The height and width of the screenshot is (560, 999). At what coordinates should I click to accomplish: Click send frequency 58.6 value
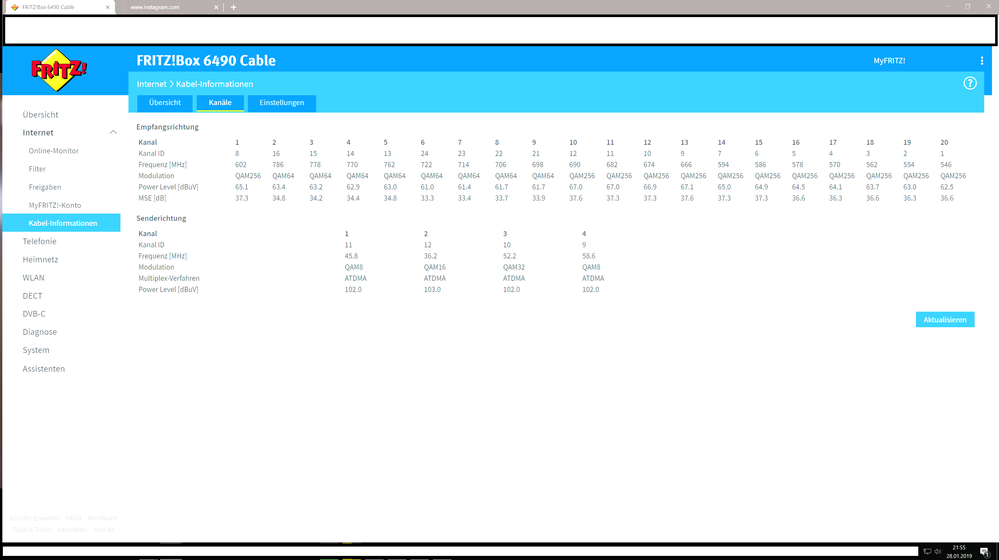click(589, 256)
